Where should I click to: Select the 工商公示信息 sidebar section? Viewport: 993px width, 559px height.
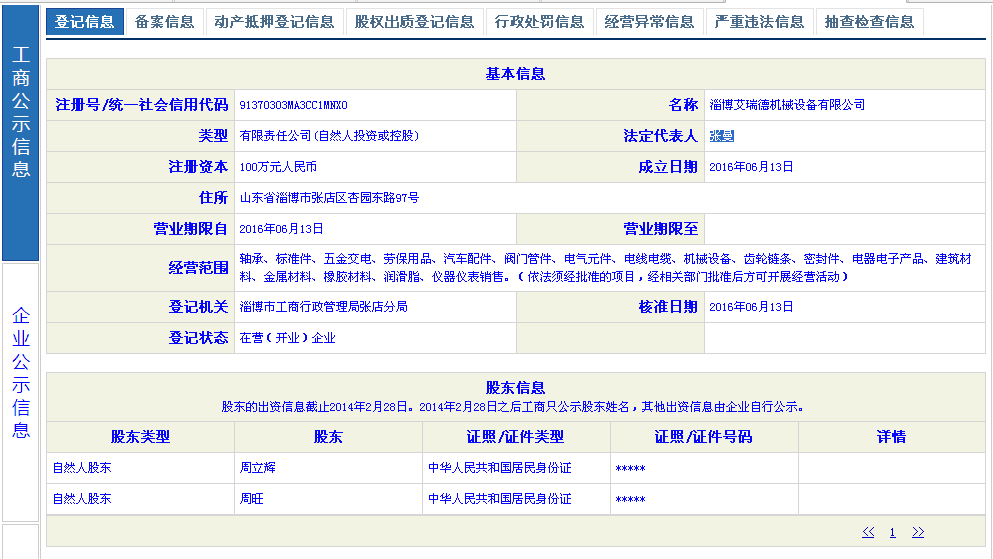pyautogui.click(x=21, y=110)
